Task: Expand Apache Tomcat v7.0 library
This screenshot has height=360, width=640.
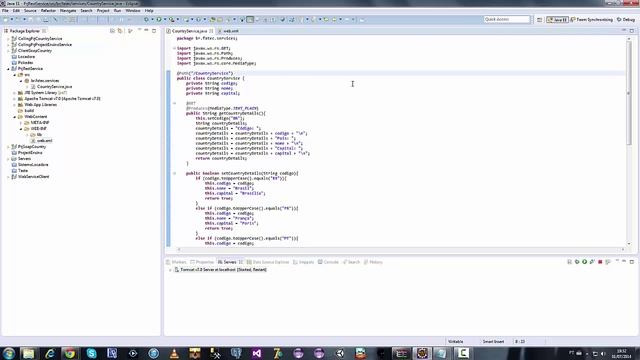Action: pos(15,99)
